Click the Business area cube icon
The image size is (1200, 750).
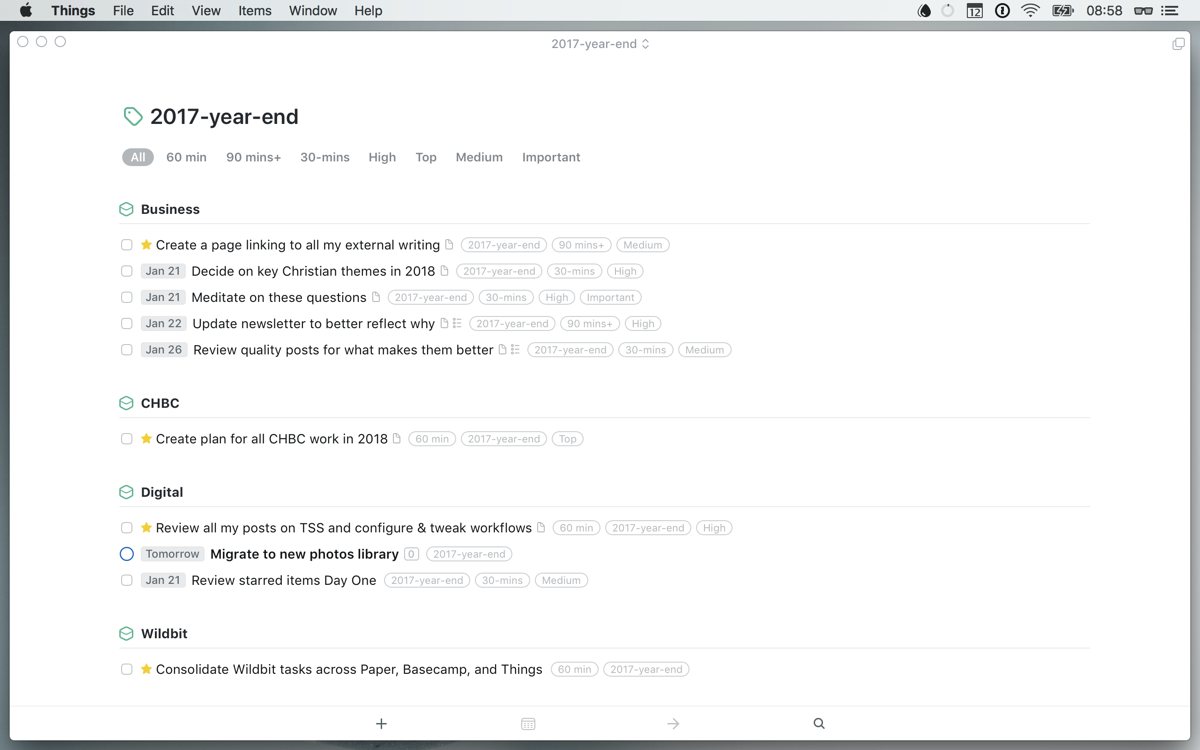coord(126,209)
